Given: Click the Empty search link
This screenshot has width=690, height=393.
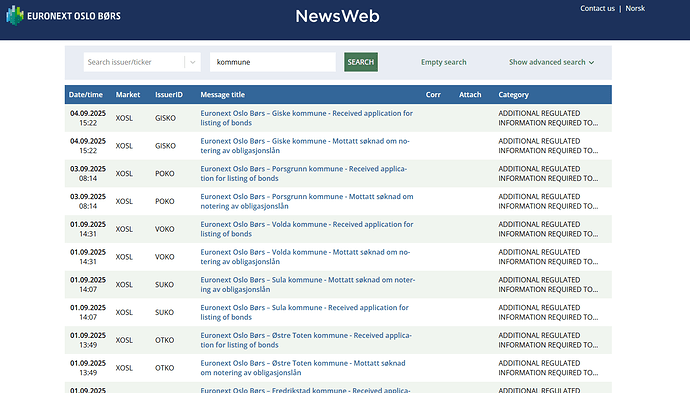Looking at the screenshot, I should tap(444, 62).
